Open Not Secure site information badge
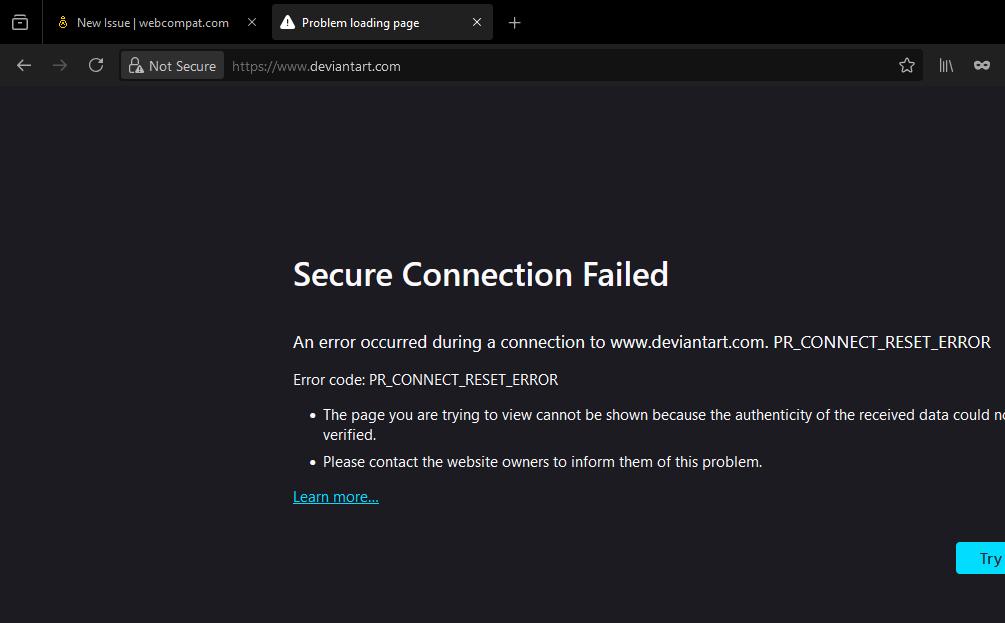 click(x=172, y=66)
